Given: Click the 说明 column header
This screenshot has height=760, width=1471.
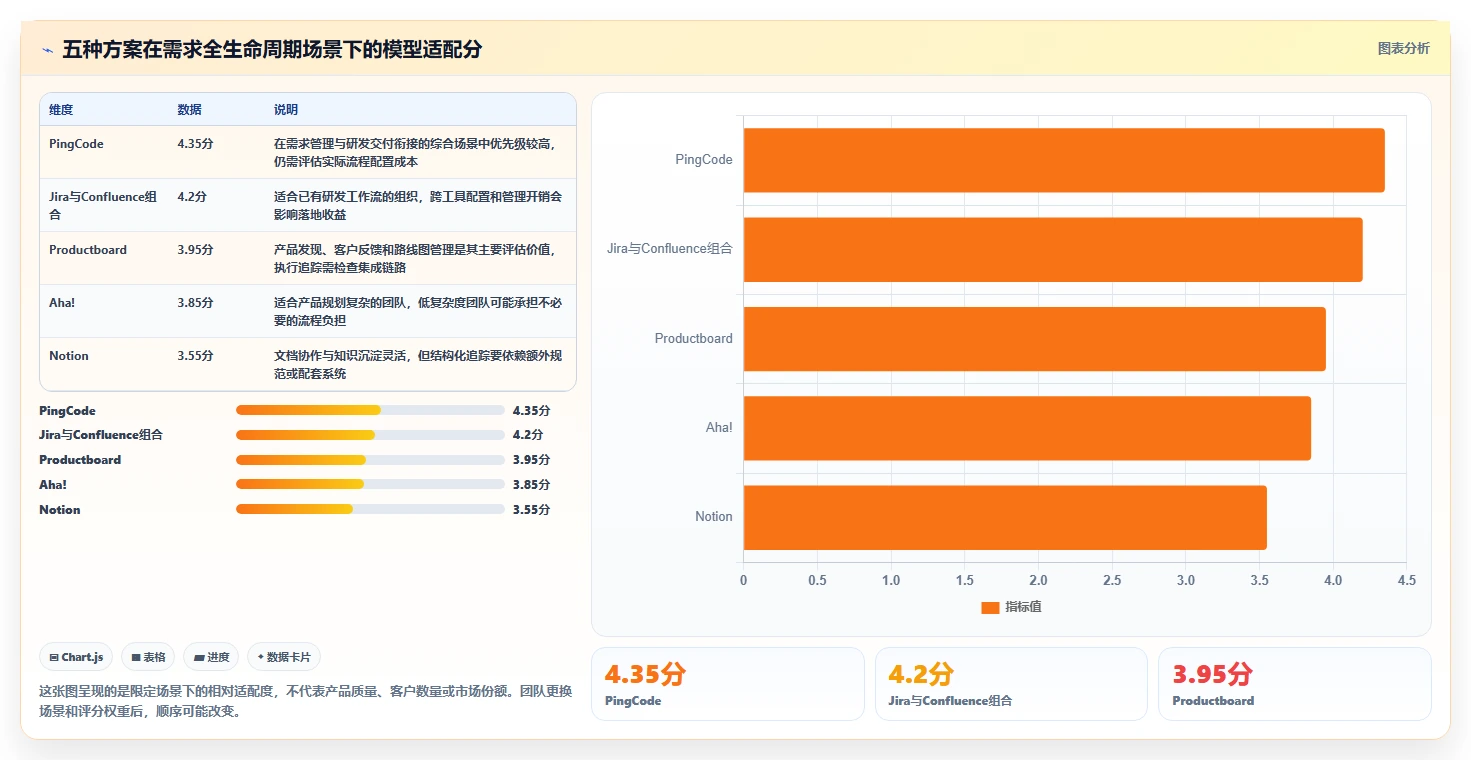Looking at the screenshot, I should (x=286, y=109).
